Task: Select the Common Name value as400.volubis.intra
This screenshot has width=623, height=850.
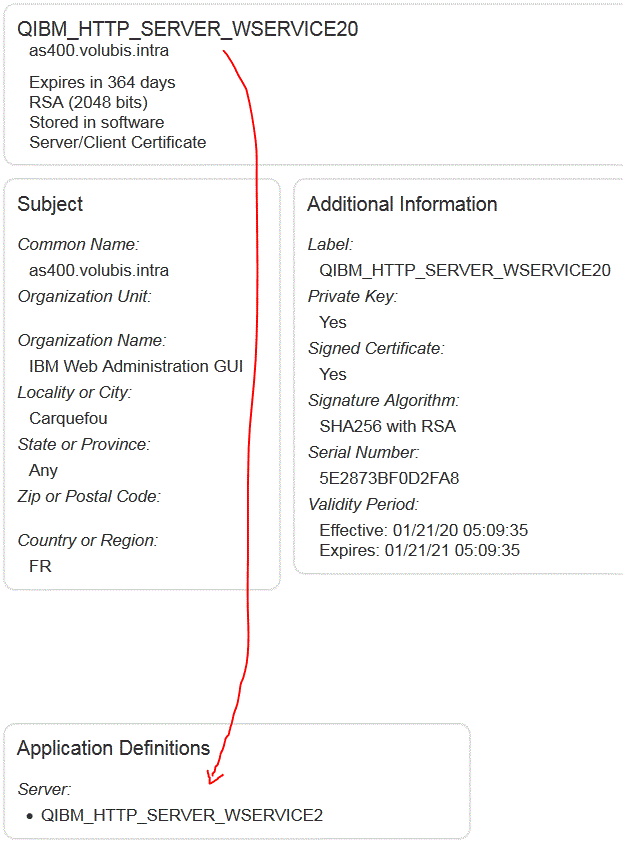Action: point(99,270)
